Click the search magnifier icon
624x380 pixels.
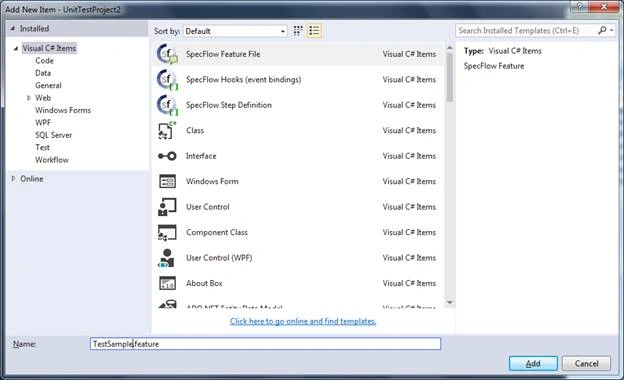click(603, 30)
